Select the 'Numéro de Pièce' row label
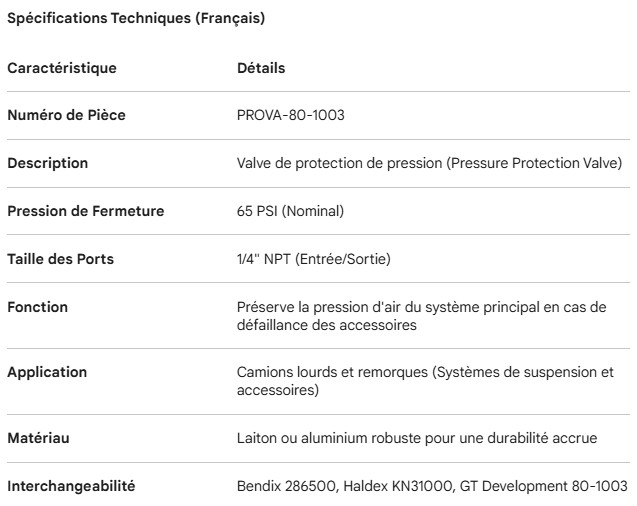This screenshot has width=637, height=506. click(x=66, y=115)
